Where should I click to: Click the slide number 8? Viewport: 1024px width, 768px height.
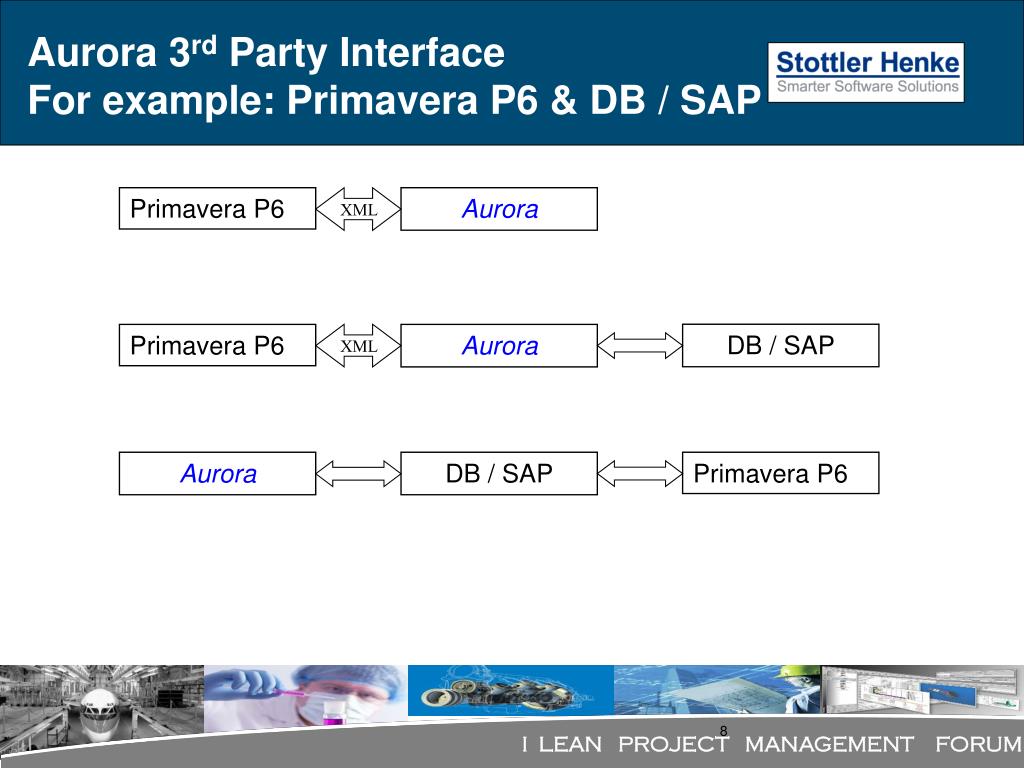point(724,731)
